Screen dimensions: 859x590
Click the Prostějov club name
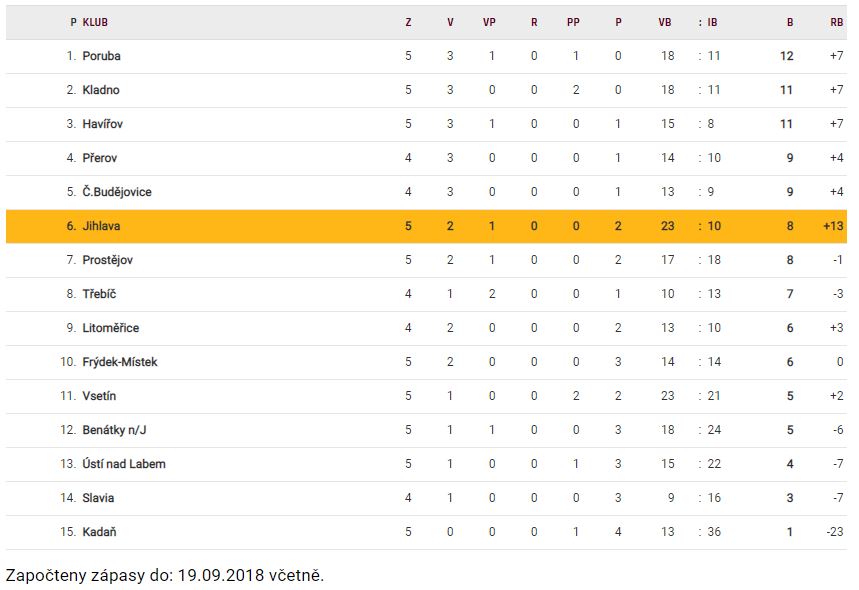click(x=108, y=260)
